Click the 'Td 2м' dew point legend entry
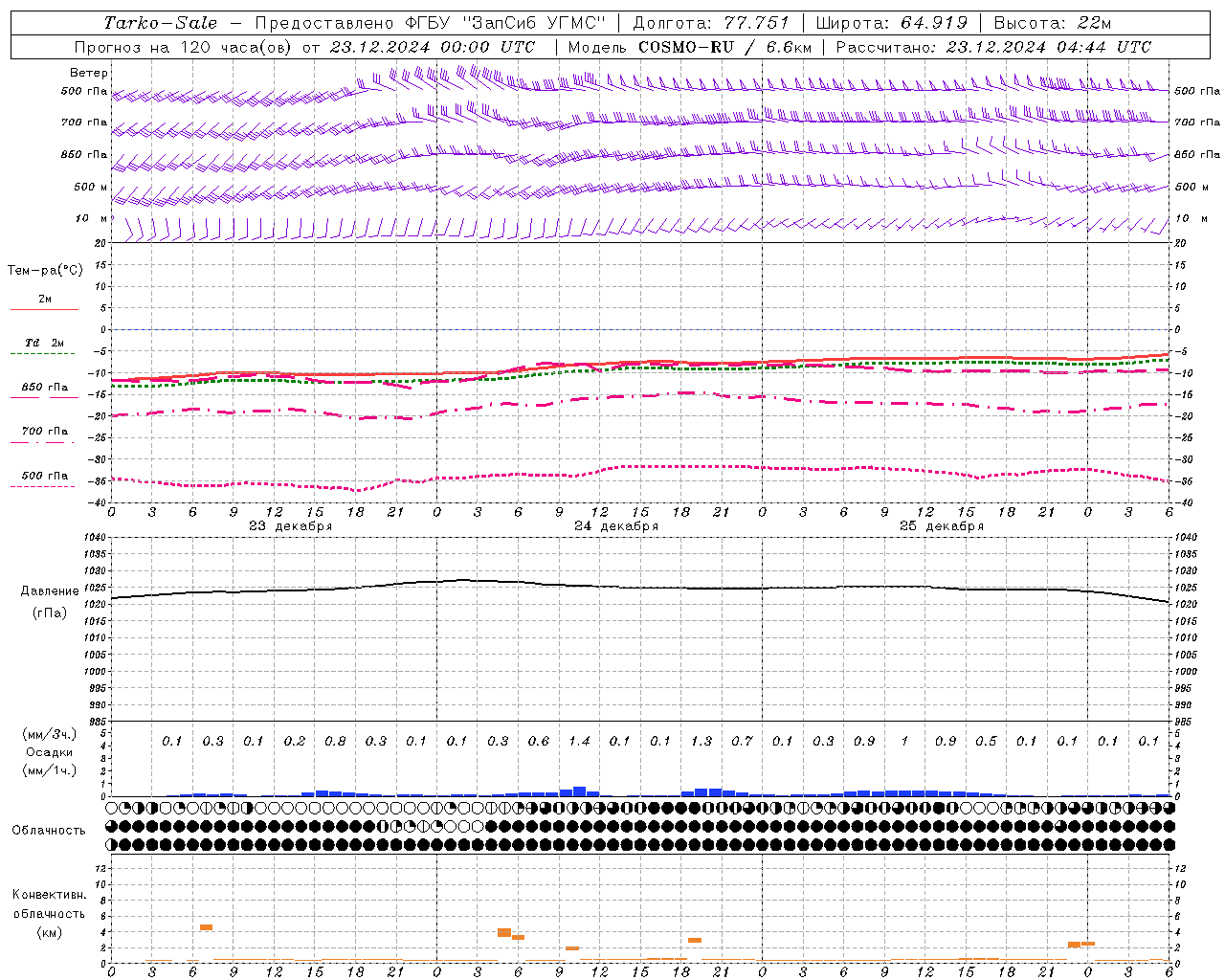Image resolution: width=1225 pixels, height=980 pixels. click(45, 343)
